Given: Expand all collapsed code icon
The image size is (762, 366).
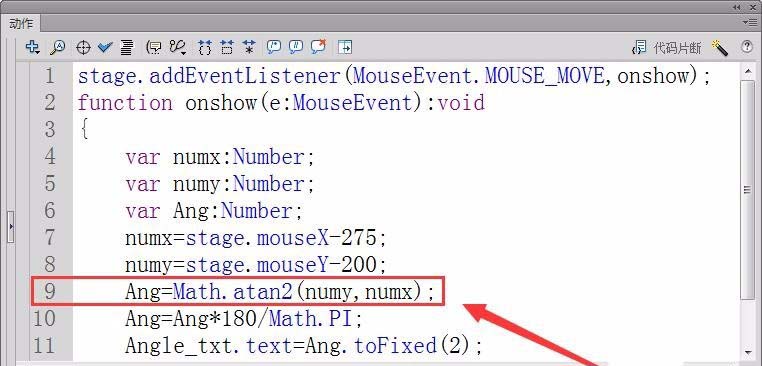Looking at the screenshot, I should 249,47.
